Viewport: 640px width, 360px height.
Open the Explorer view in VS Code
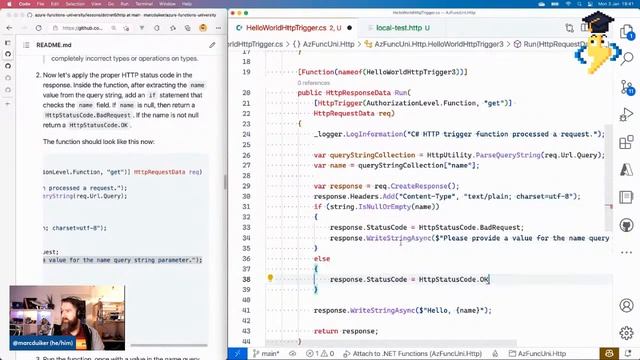point(627,32)
